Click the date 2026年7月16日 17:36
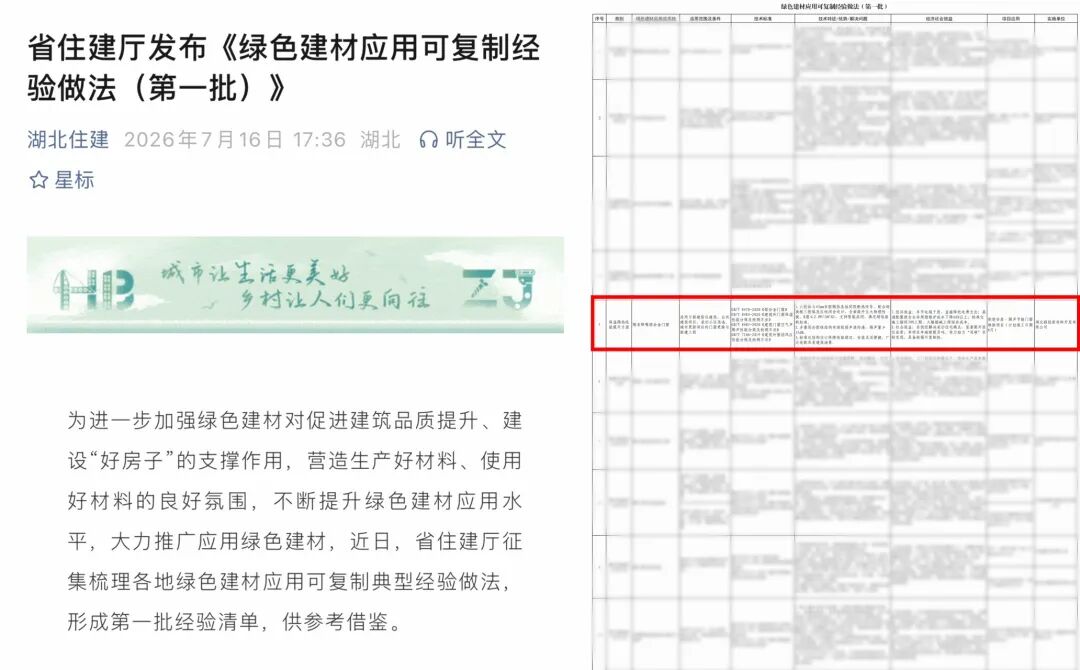The width and height of the screenshot is (1080, 670). click(x=235, y=140)
